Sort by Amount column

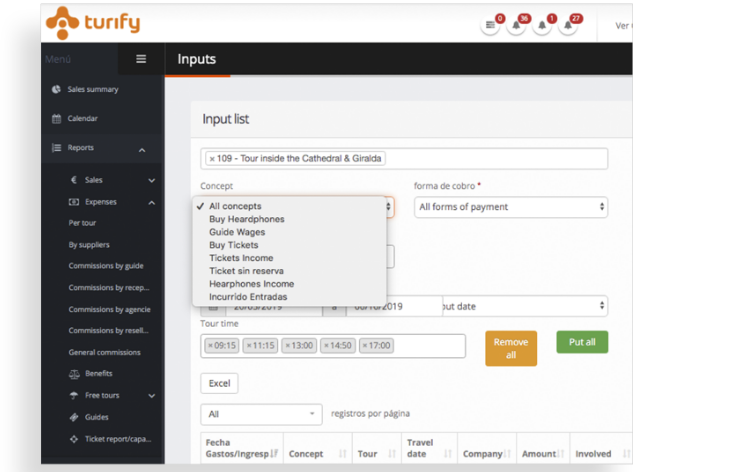(x=543, y=448)
